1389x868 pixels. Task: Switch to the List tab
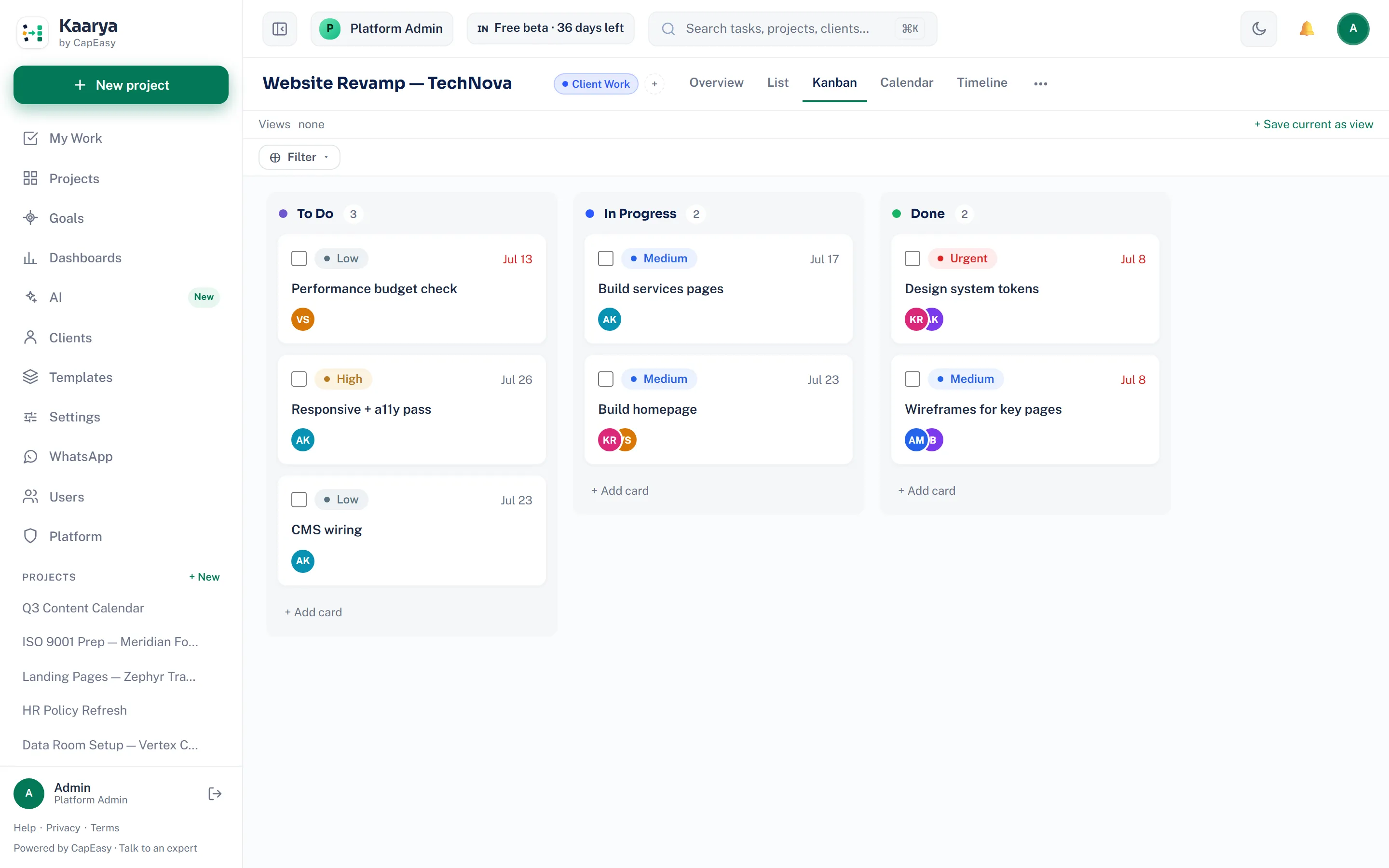(x=778, y=82)
